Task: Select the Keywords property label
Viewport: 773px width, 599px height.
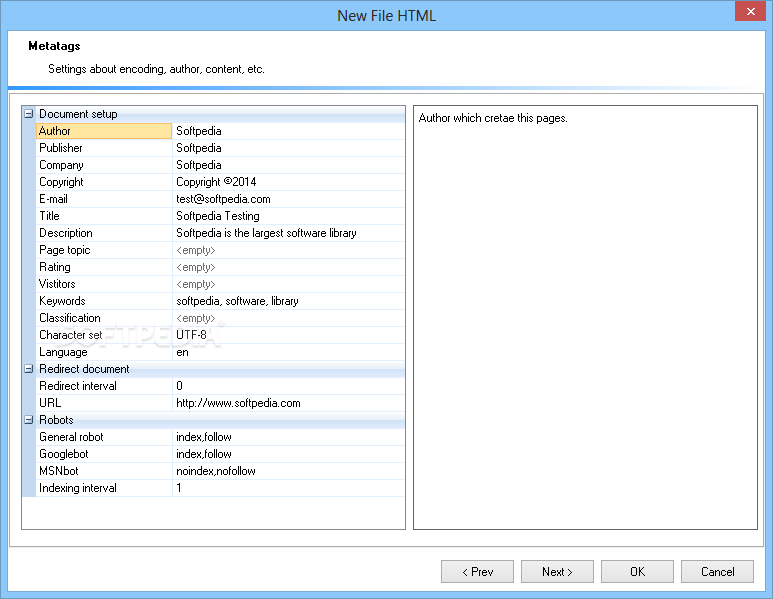Action: pyautogui.click(x=104, y=301)
